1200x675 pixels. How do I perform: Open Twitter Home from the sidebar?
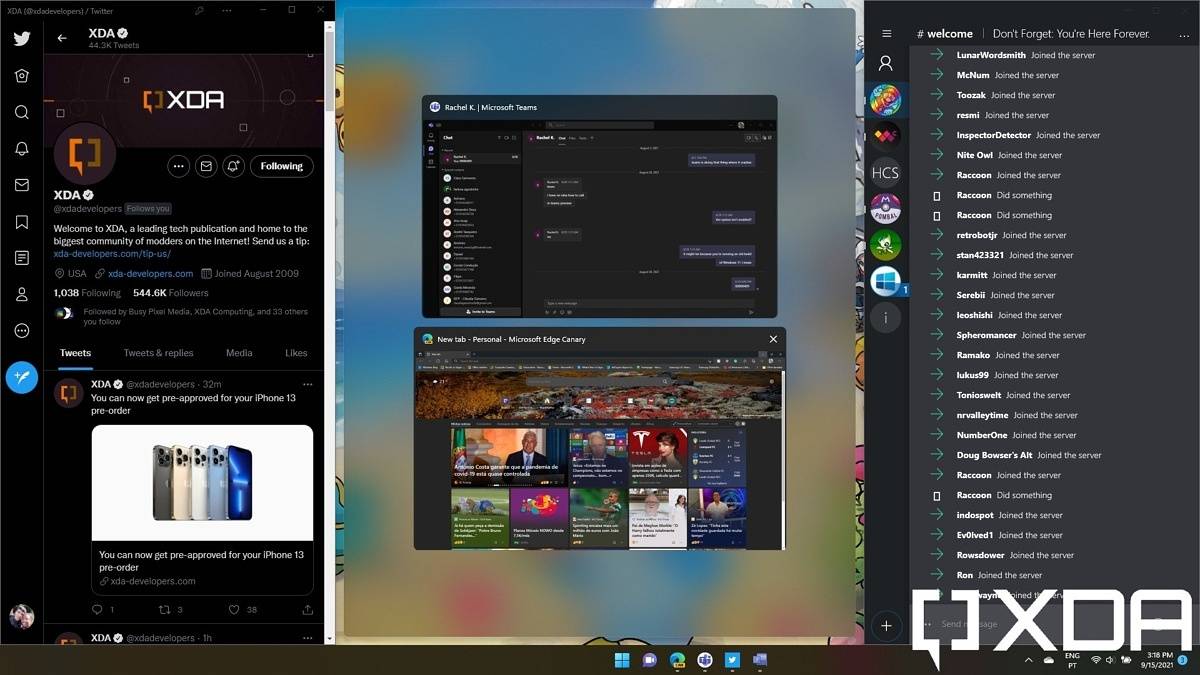[x=21, y=76]
